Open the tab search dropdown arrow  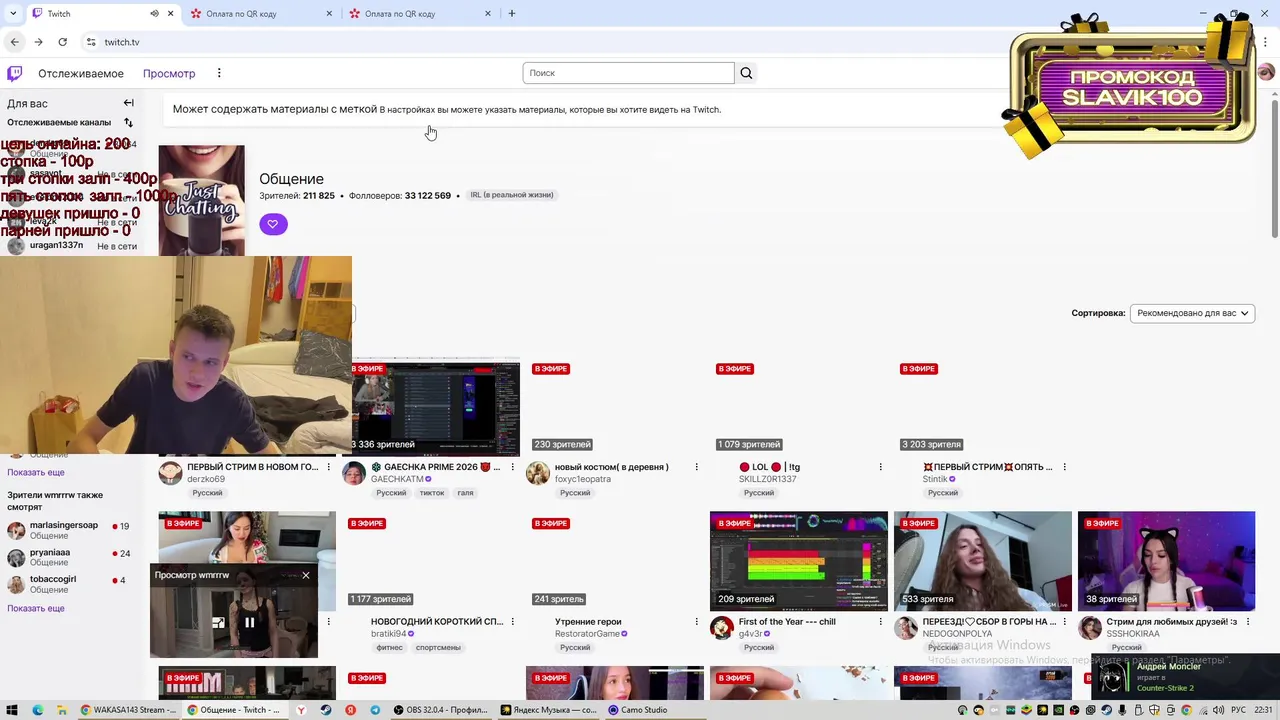tap(13, 14)
